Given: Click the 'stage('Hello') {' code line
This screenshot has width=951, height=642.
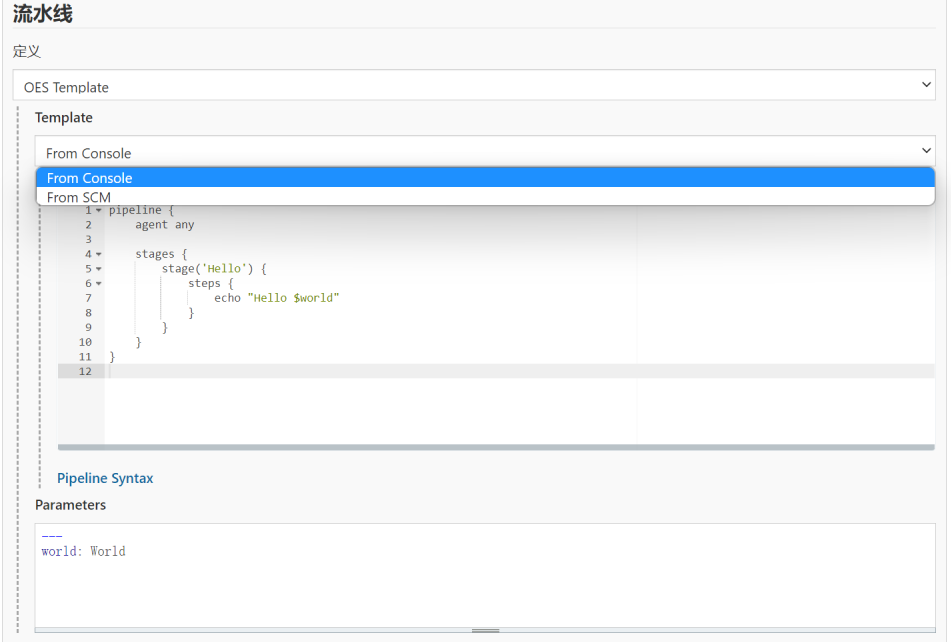Looking at the screenshot, I should (214, 269).
